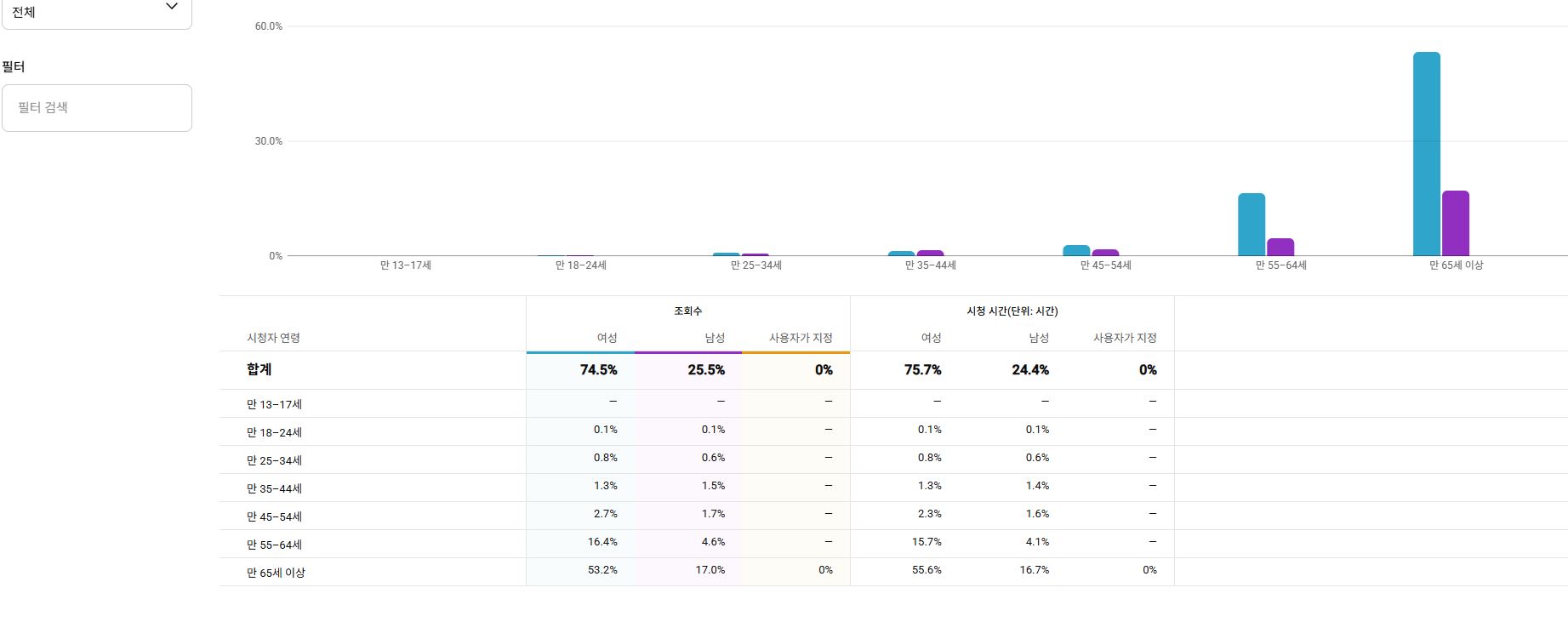The image size is (1568, 622).
Task: Click the 시청자 연령 column header
Action: [x=273, y=338]
